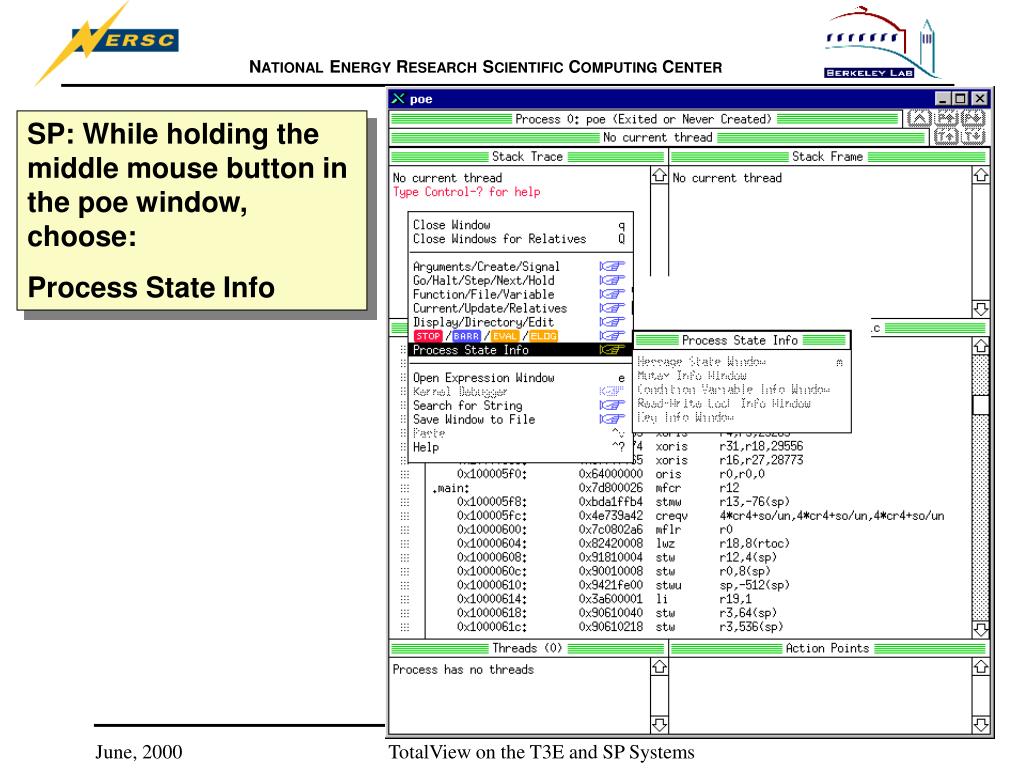Toggle breakpoint marker beside address 0x10000610
The image size is (1024, 768).
(x=404, y=585)
